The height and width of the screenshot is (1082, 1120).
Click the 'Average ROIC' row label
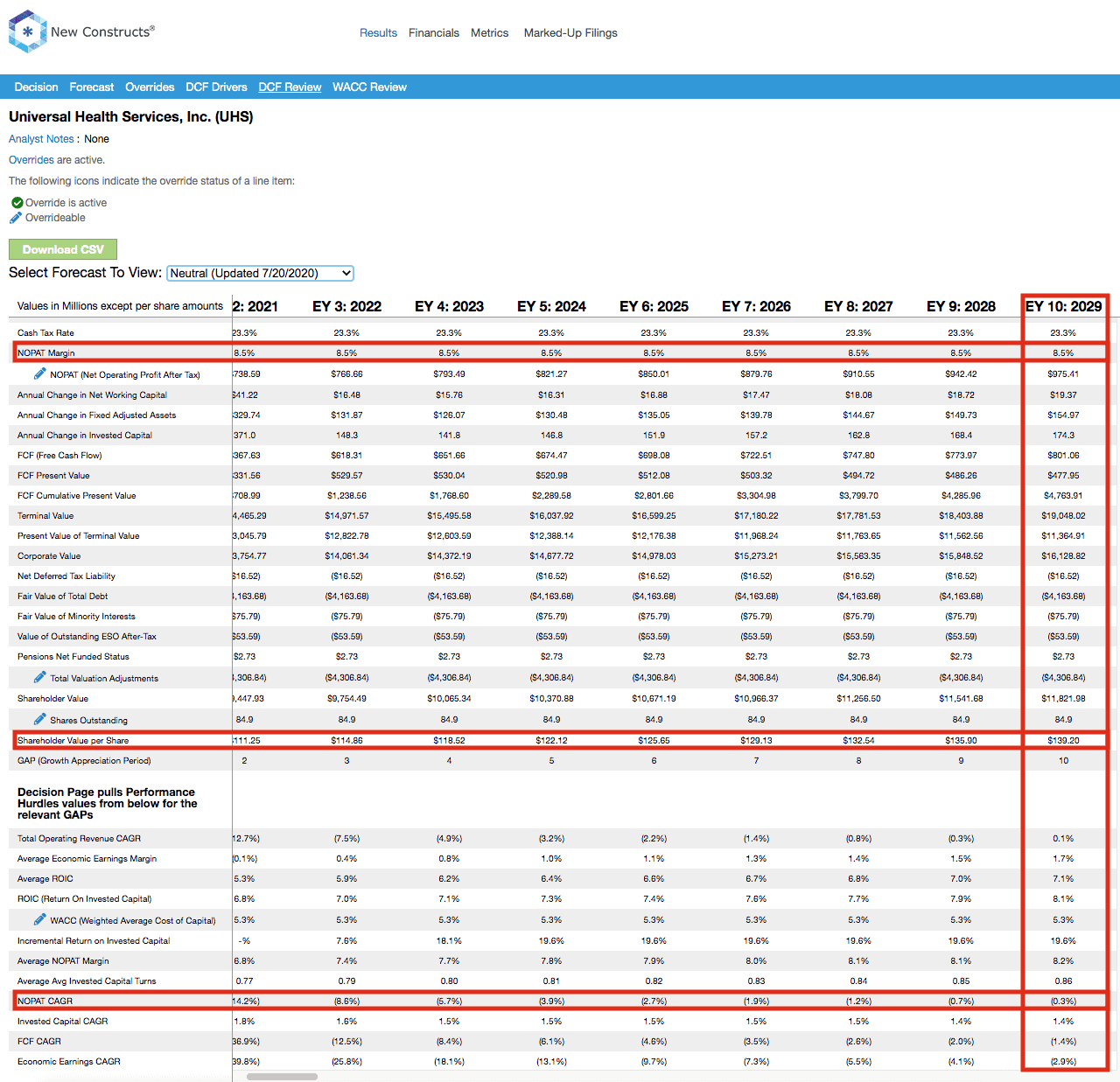point(45,878)
